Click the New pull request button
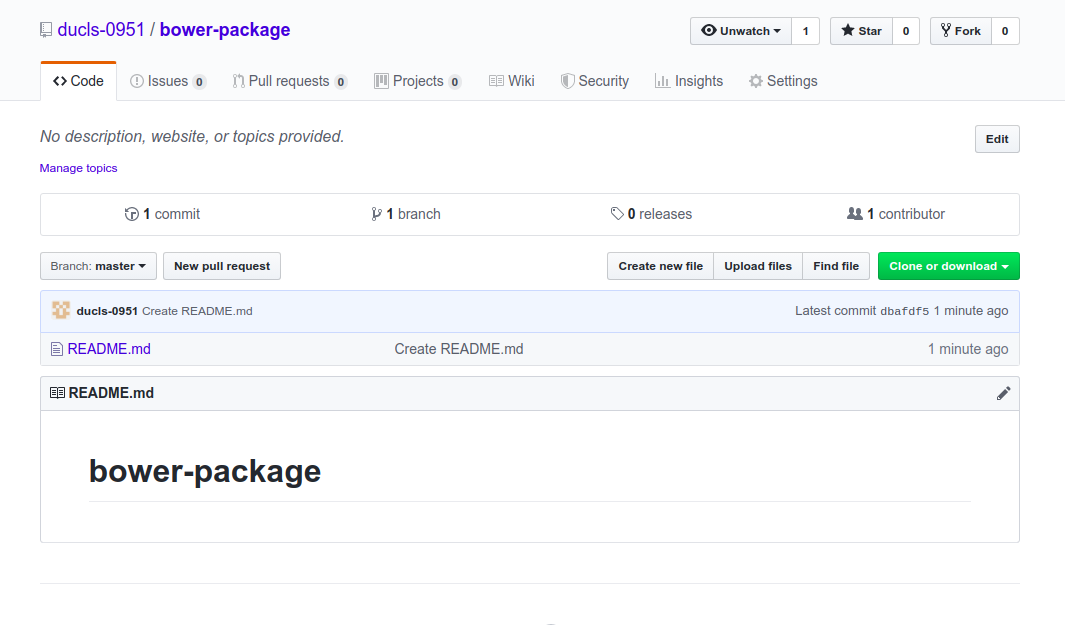This screenshot has height=625, width=1065. (222, 266)
